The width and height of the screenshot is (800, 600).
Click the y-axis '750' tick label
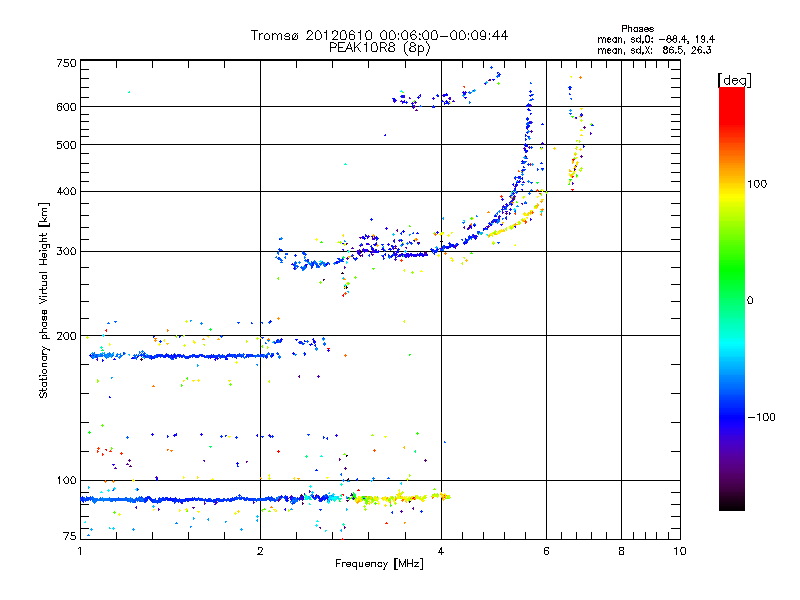pyautogui.click(x=66, y=63)
